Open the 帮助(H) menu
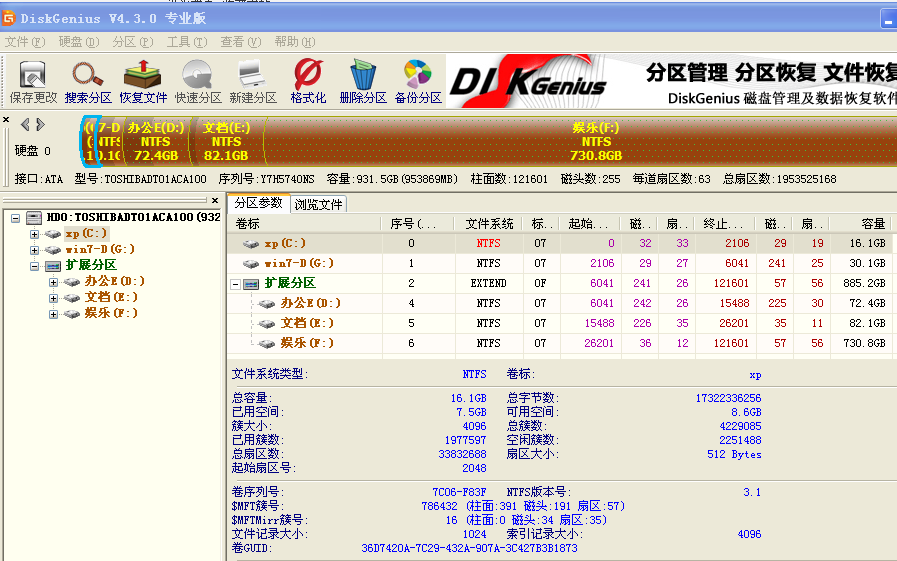The image size is (897, 561). (295, 42)
